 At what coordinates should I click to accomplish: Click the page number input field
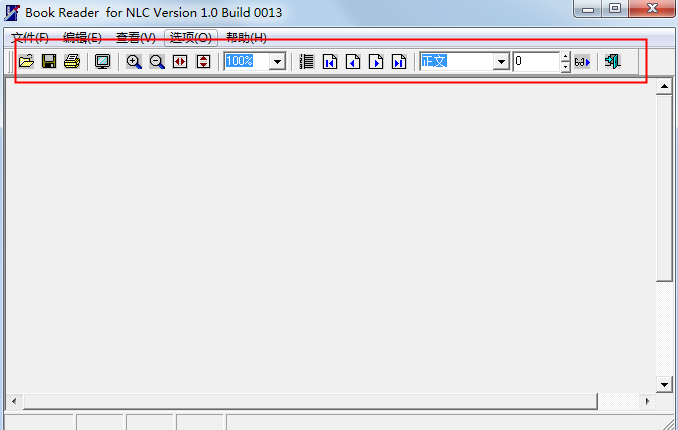537,61
